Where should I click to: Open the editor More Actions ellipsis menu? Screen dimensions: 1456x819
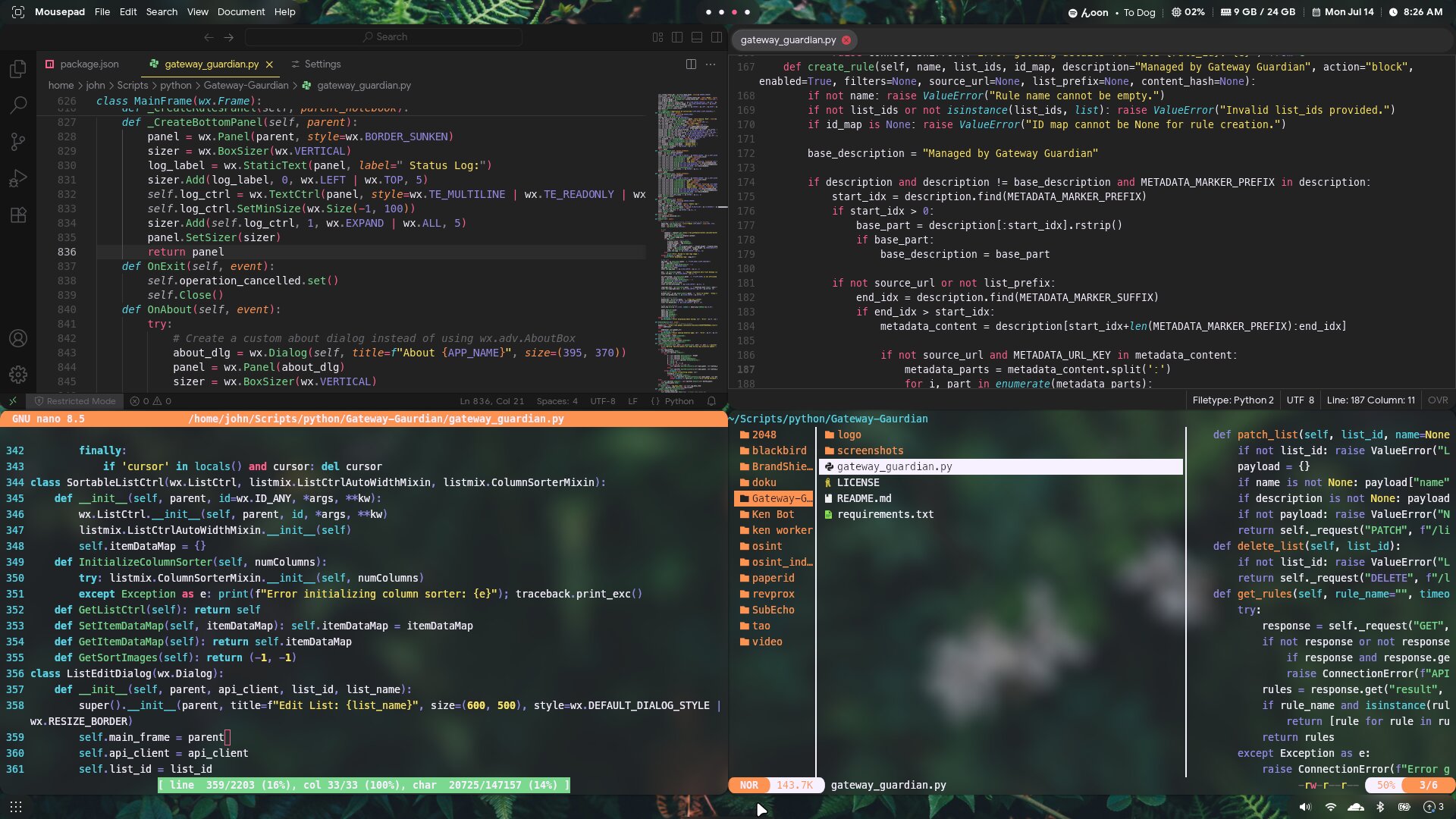click(711, 64)
